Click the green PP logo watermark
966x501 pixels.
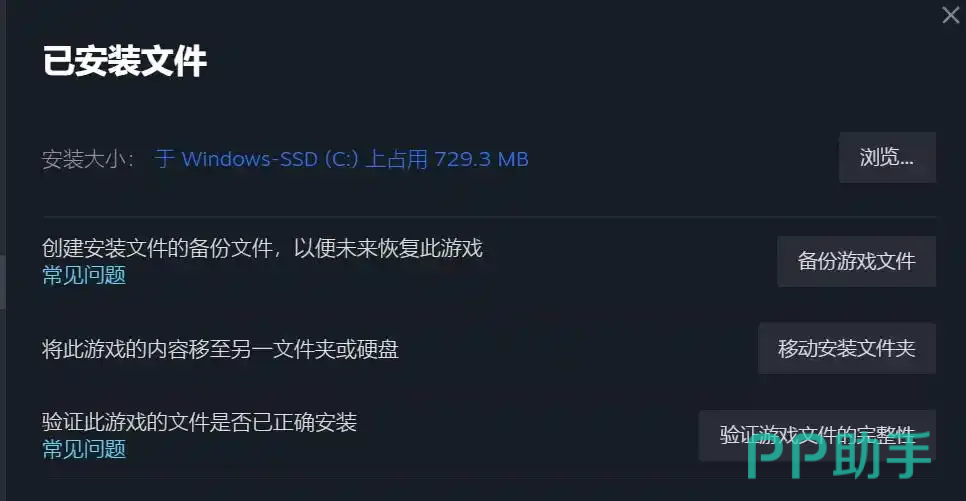(x=787, y=455)
